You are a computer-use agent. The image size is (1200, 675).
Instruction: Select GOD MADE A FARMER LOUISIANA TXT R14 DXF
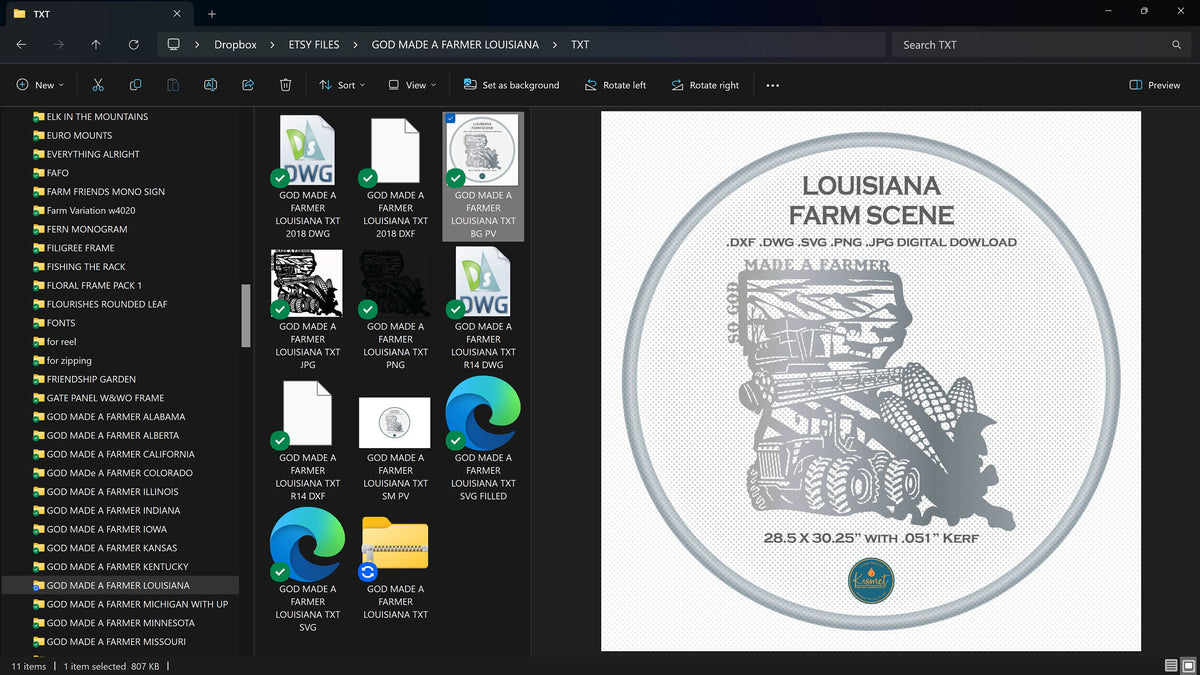308,438
